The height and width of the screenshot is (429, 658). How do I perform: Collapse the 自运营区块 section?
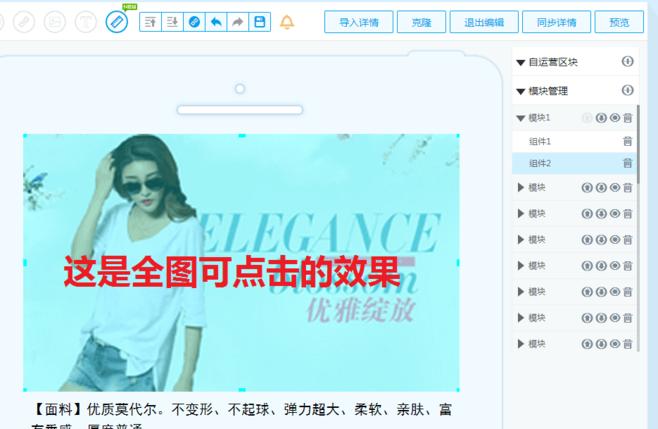click(521, 63)
